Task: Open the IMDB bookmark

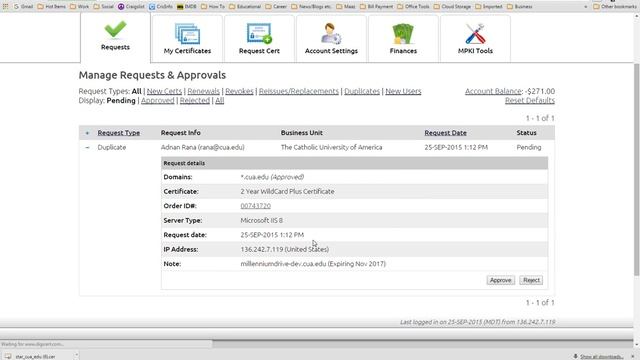Action: point(187,7)
